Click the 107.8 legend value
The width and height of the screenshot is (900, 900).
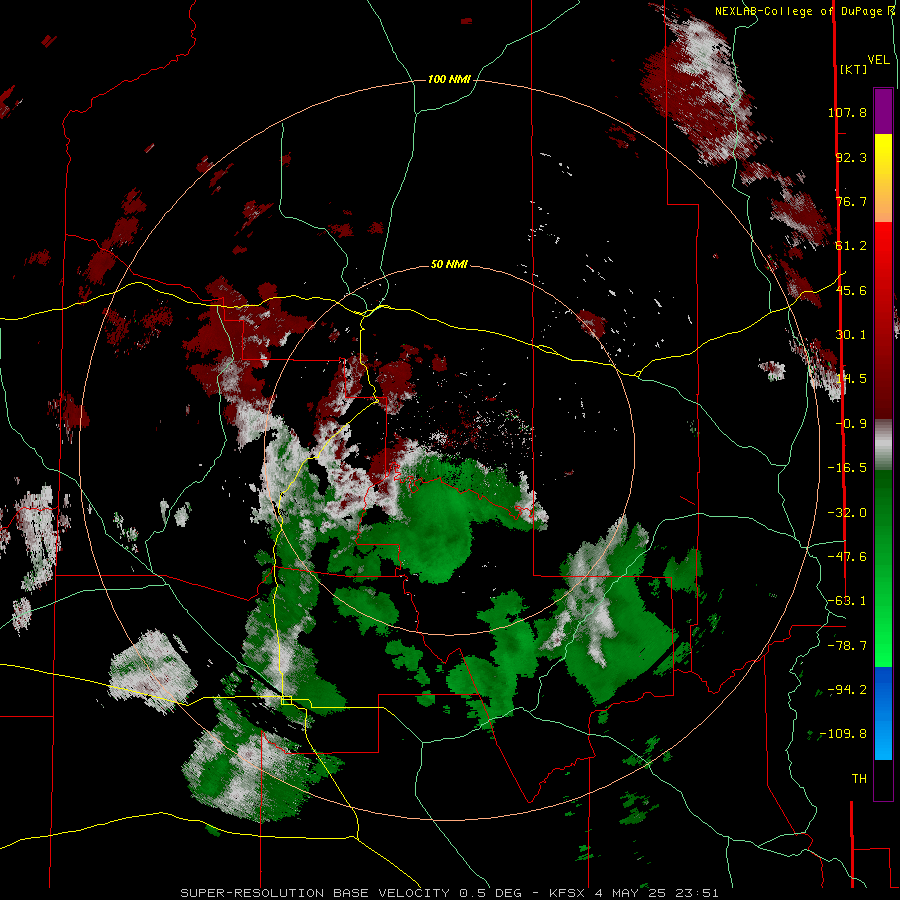point(847,112)
